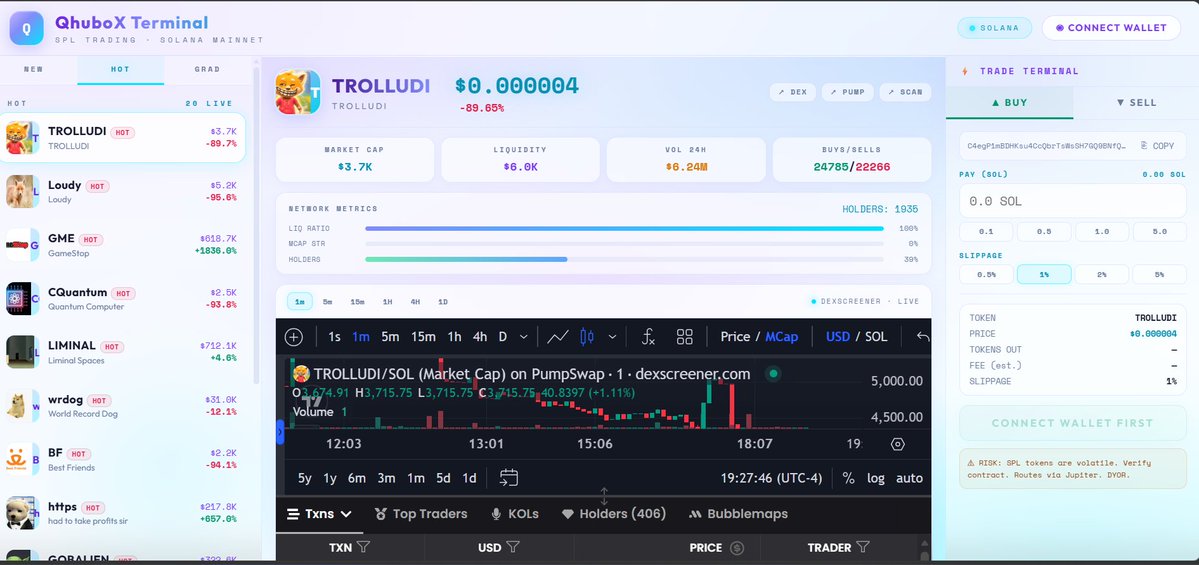Open the KOLs tab
The image size is (1199, 565).
[x=515, y=514]
